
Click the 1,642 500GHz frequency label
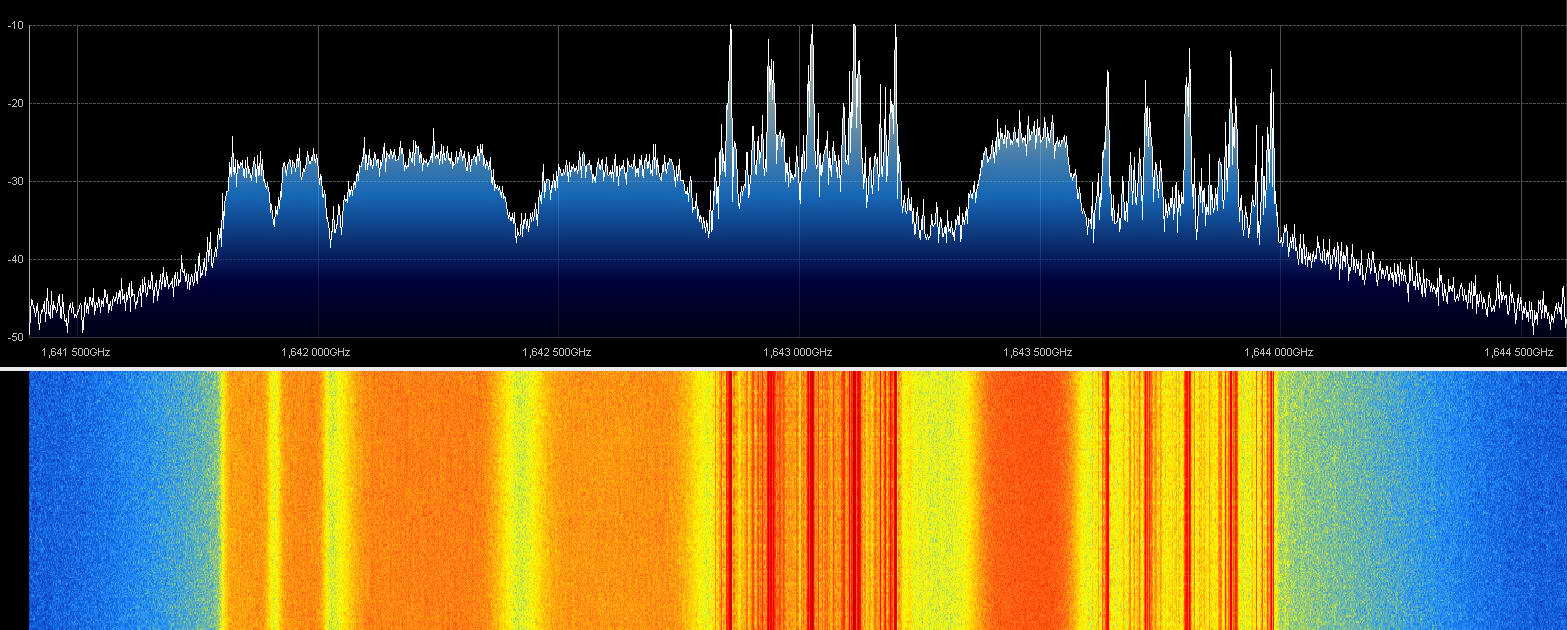(x=557, y=352)
